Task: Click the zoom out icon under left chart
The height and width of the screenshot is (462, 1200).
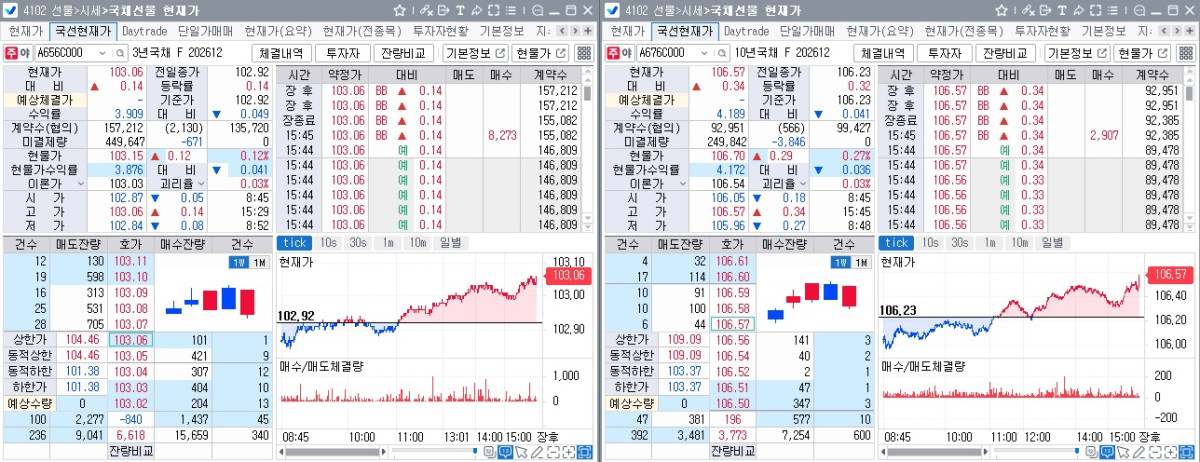Action: click(x=553, y=452)
